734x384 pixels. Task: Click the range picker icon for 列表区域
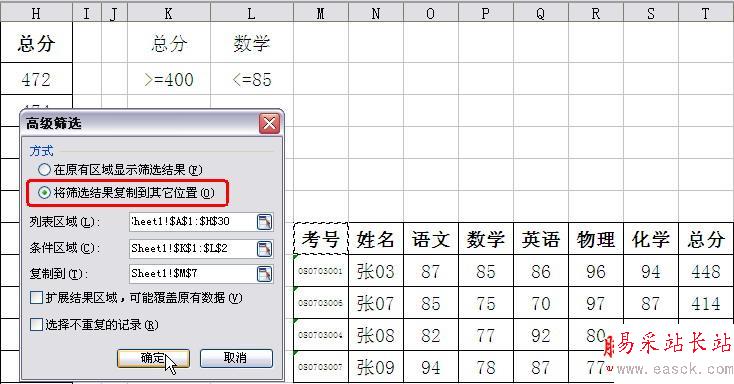coord(264,222)
